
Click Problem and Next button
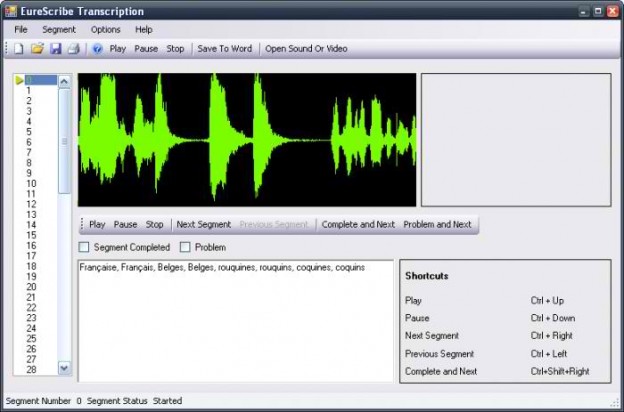437,225
